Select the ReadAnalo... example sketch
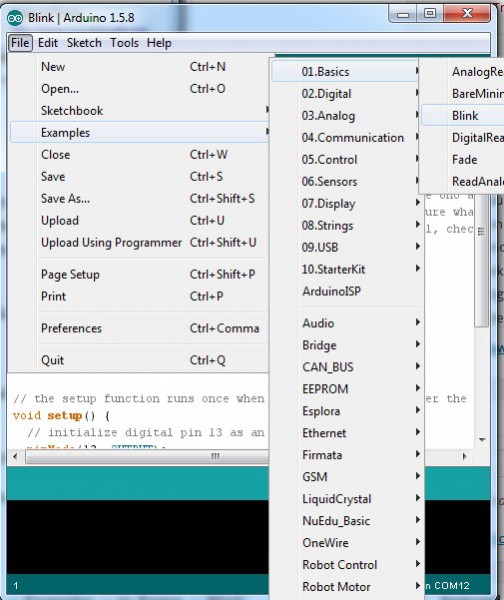Screen dimensions: 504x600 [x=463, y=181]
